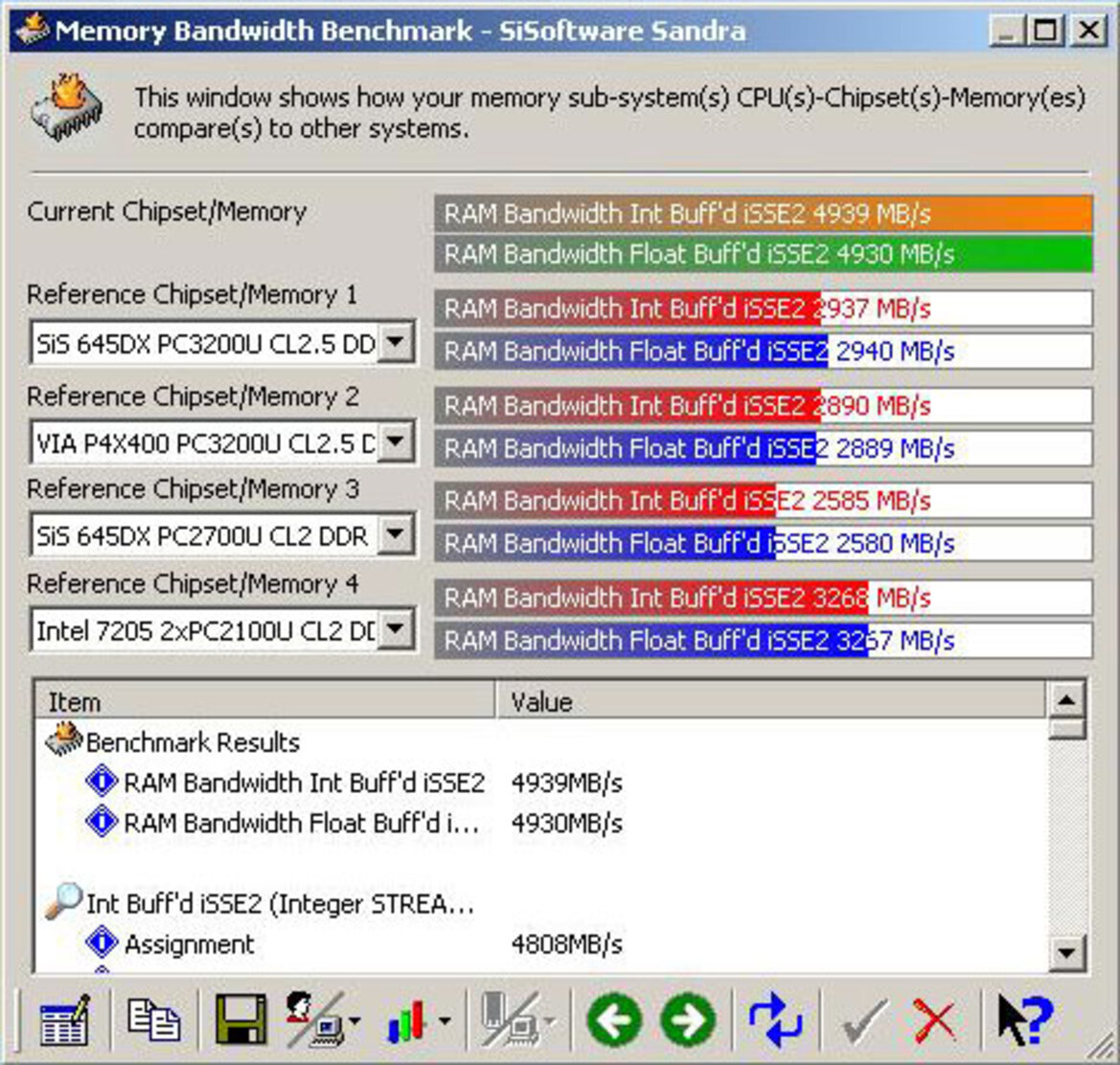1120x1065 pixels.
Task: Open the Reference Chipset/Memory 1 dropdown arrow
Action: pos(395,343)
